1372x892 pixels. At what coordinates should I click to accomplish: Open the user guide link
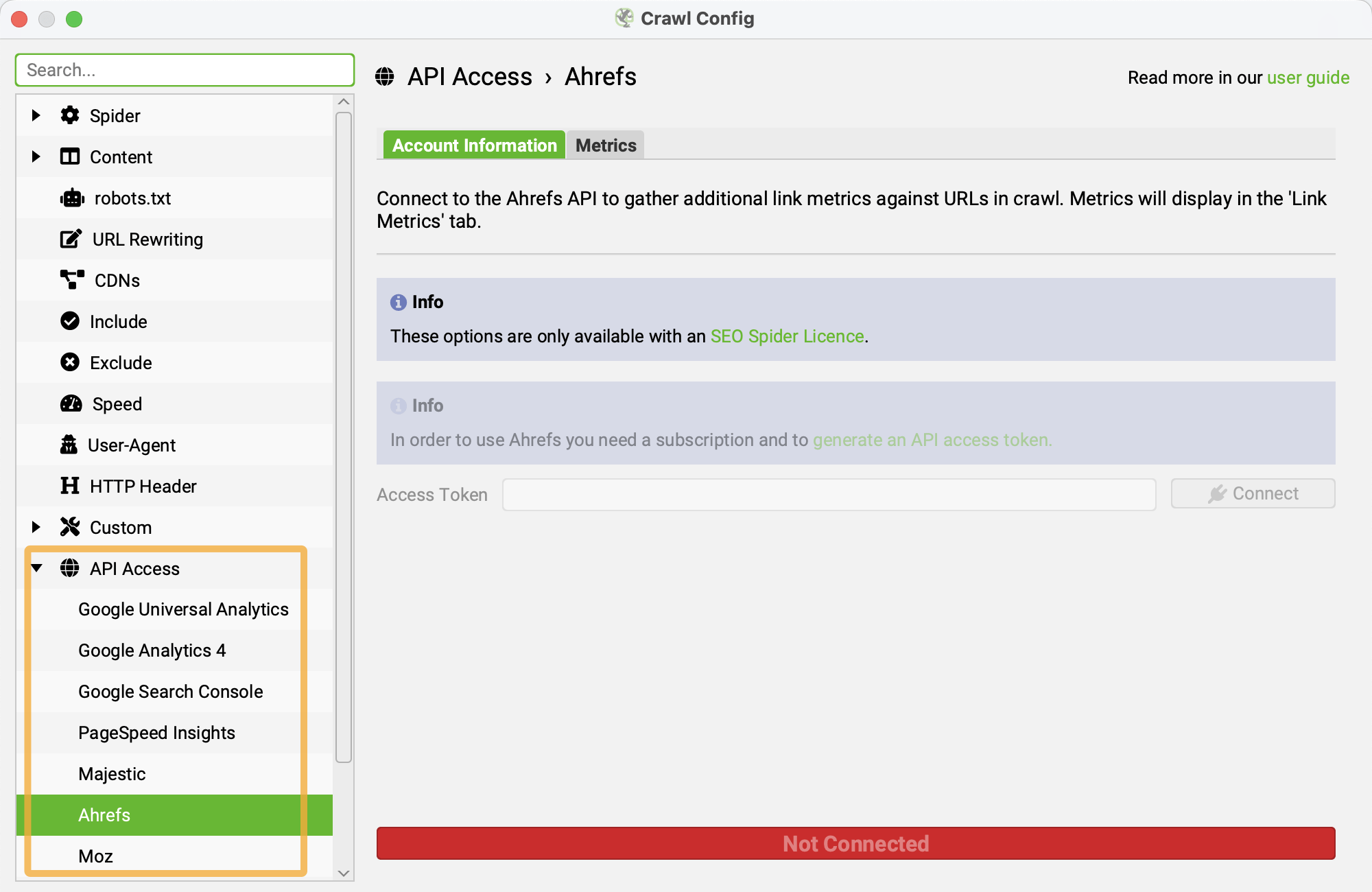[1308, 78]
